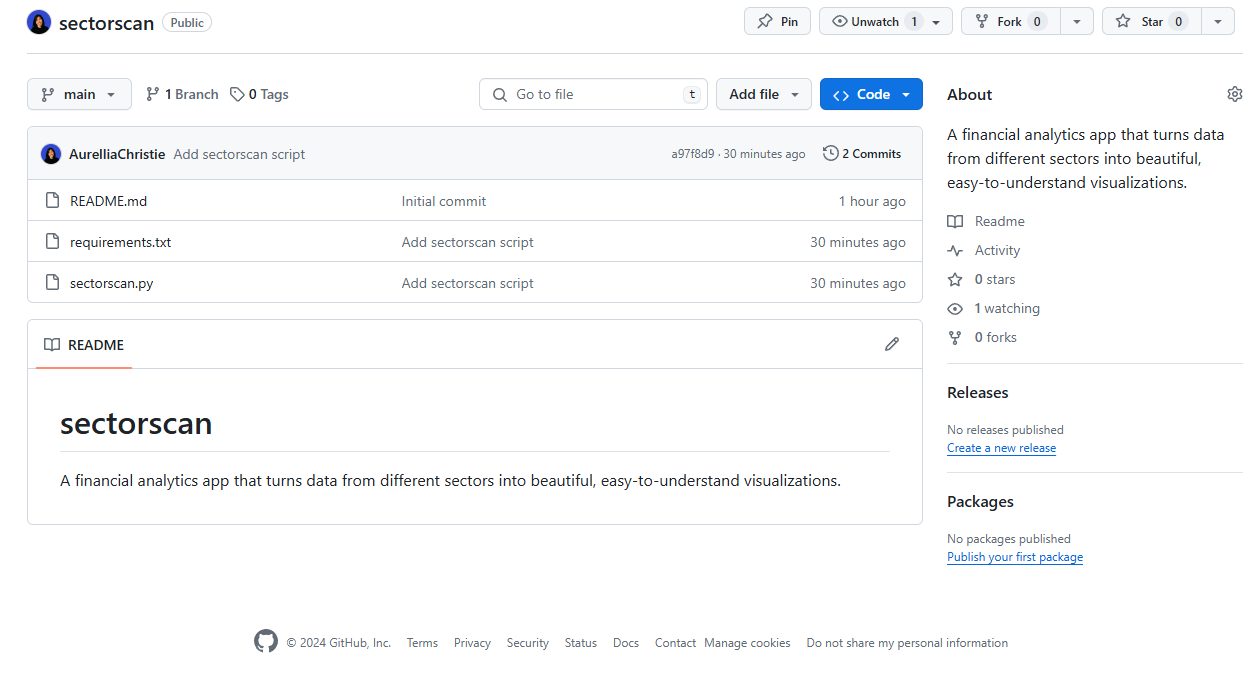Focus the Go to file search field
Screen dimensions: 1258x681
click(x=593, y=94)
